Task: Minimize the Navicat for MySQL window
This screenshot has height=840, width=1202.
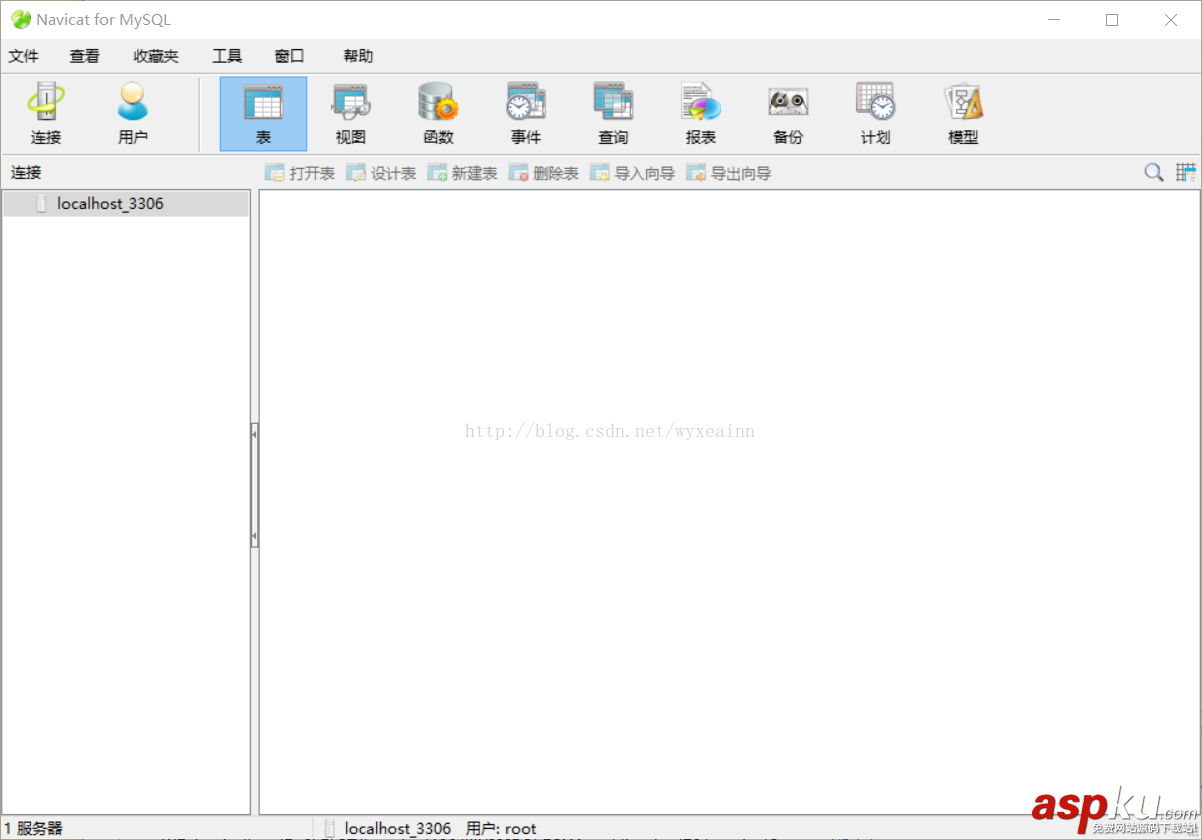Action: (1053, 19)
